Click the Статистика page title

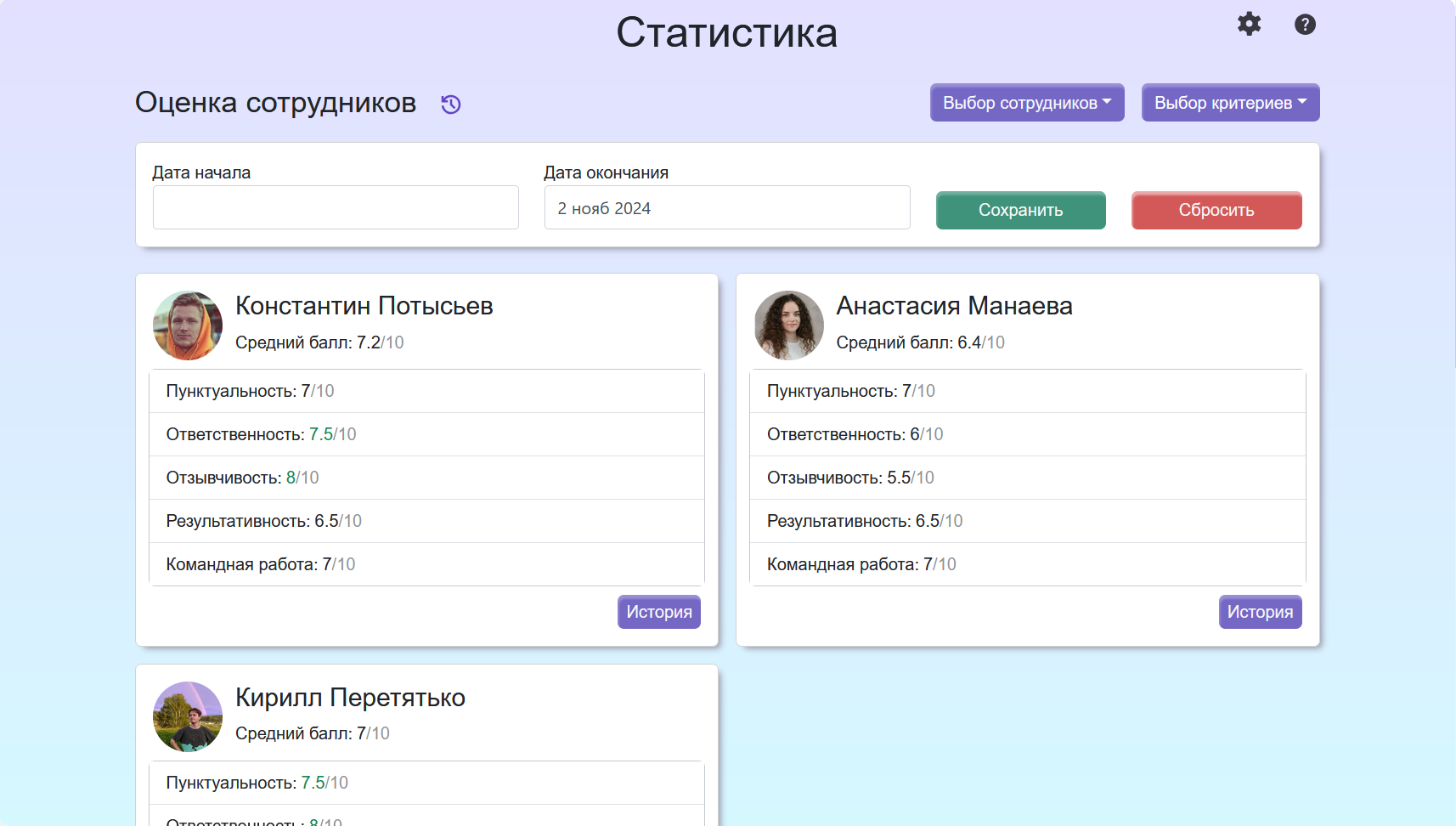[x=727, y=33]
